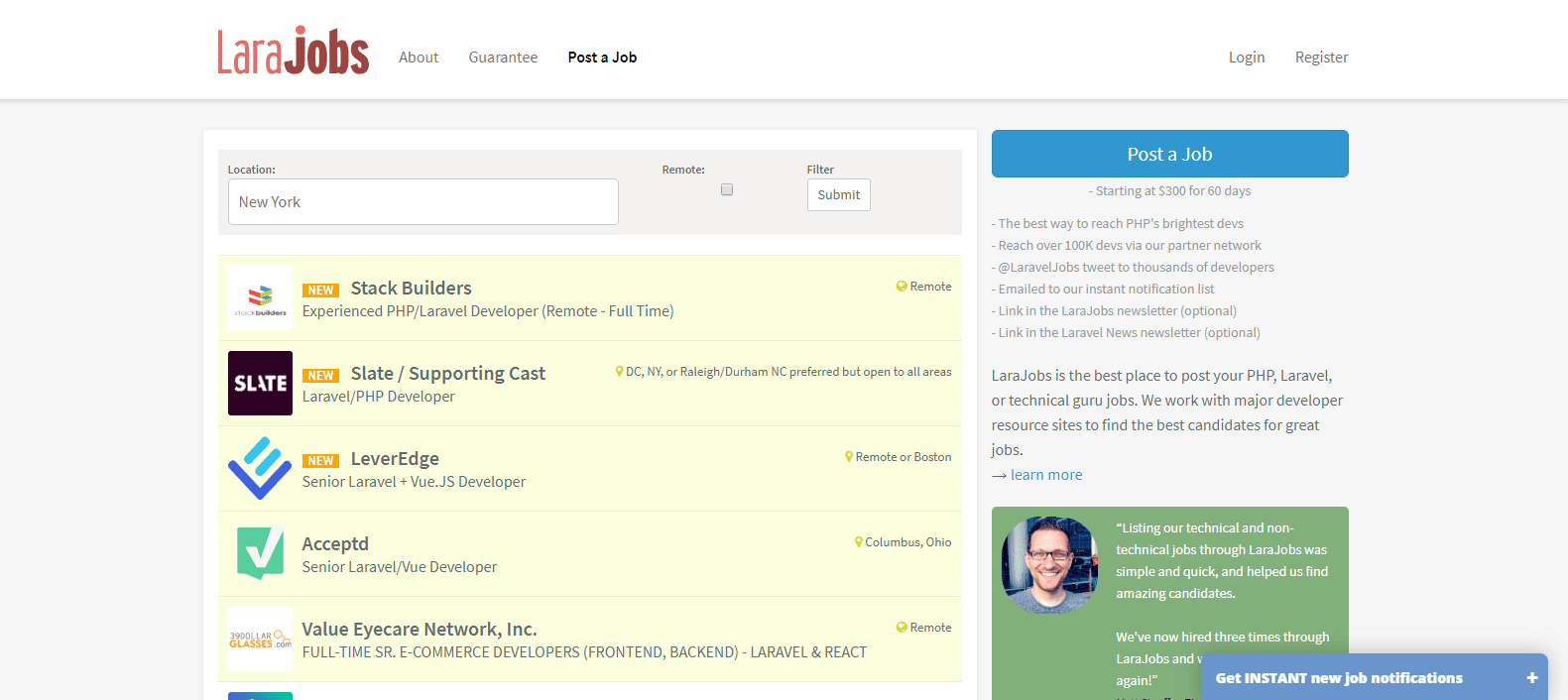The width and height of the screenshot is (1568, 700).
Task: Click 'Senior Laravel/Vue Developer'
Action: (400, 567)
